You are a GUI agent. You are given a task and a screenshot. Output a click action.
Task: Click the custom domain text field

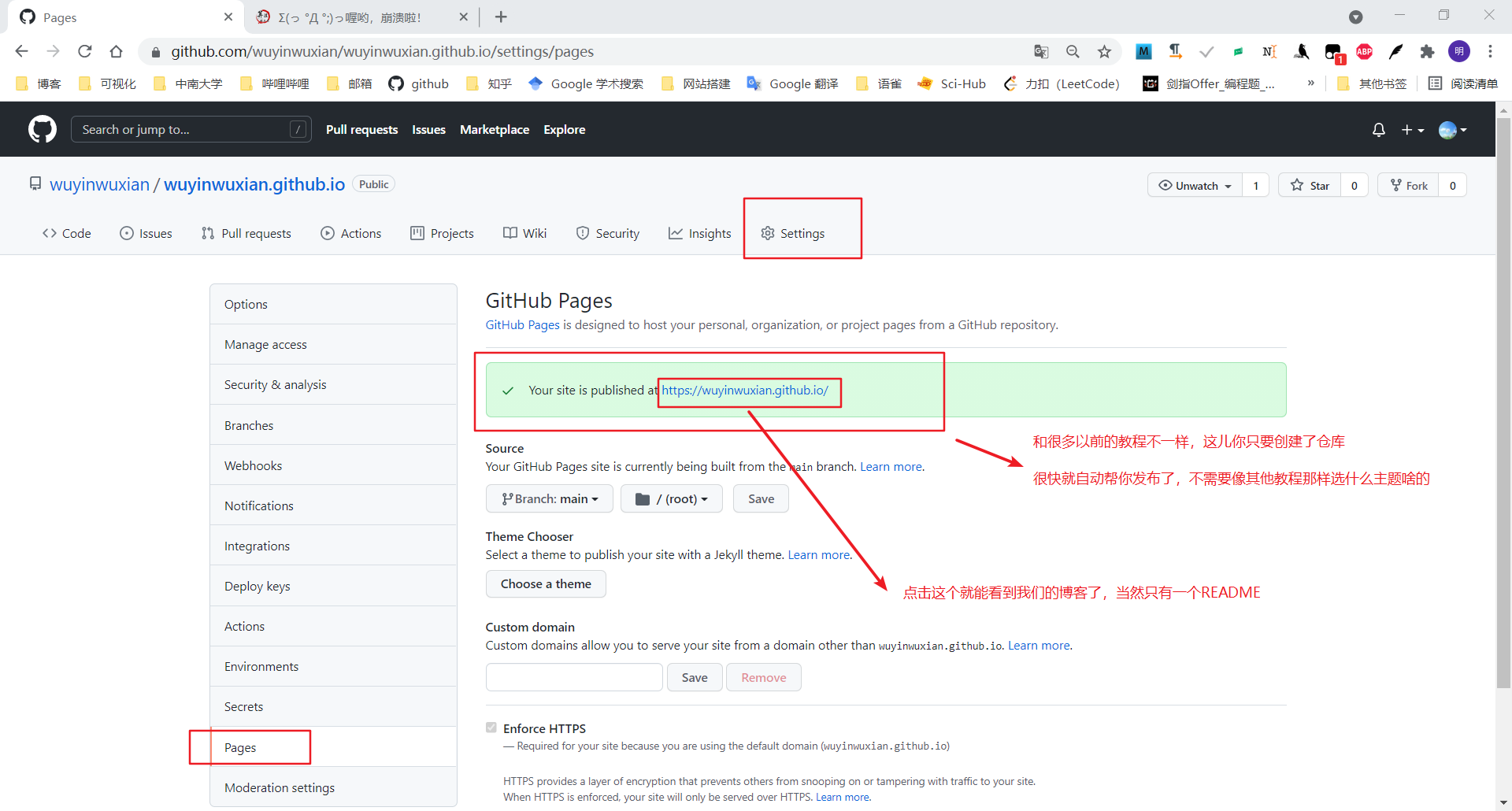click(574, 677)
